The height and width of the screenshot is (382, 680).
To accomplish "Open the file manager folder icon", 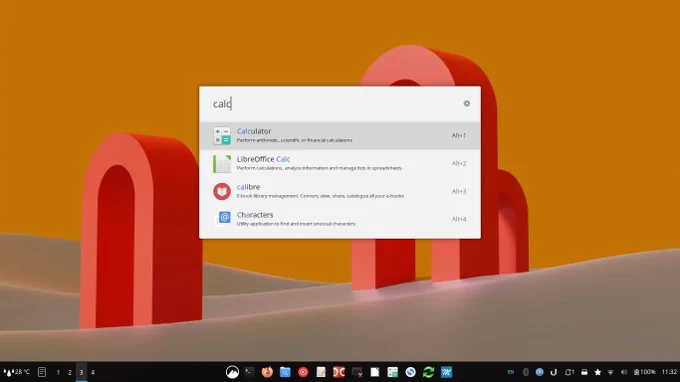I will pyautogui.click(x=285, y=372).
